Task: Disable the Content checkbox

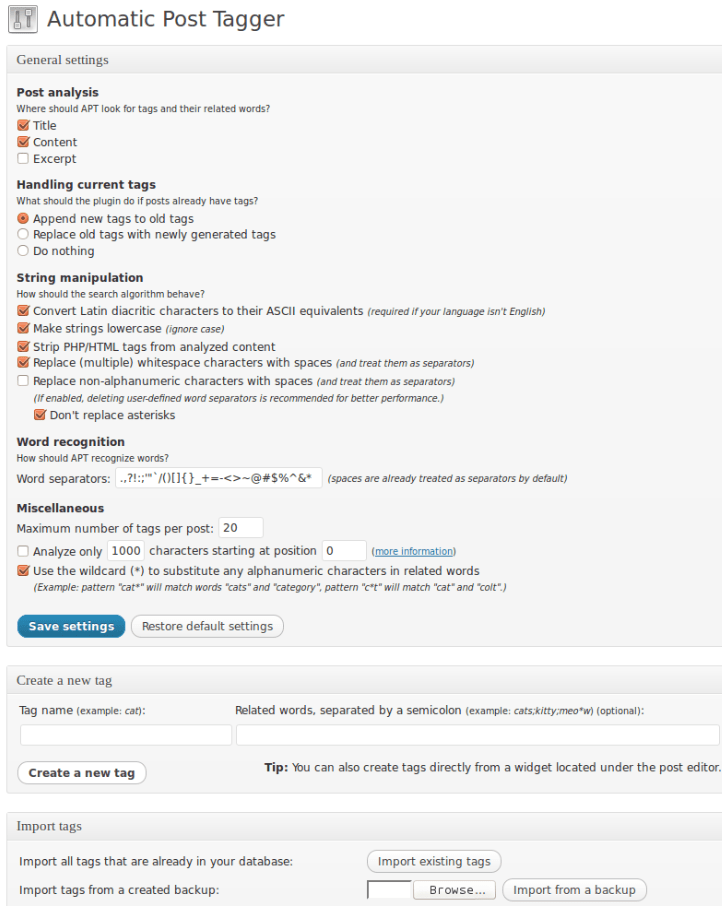Action: pyautogui.click(x=22, y=142)
